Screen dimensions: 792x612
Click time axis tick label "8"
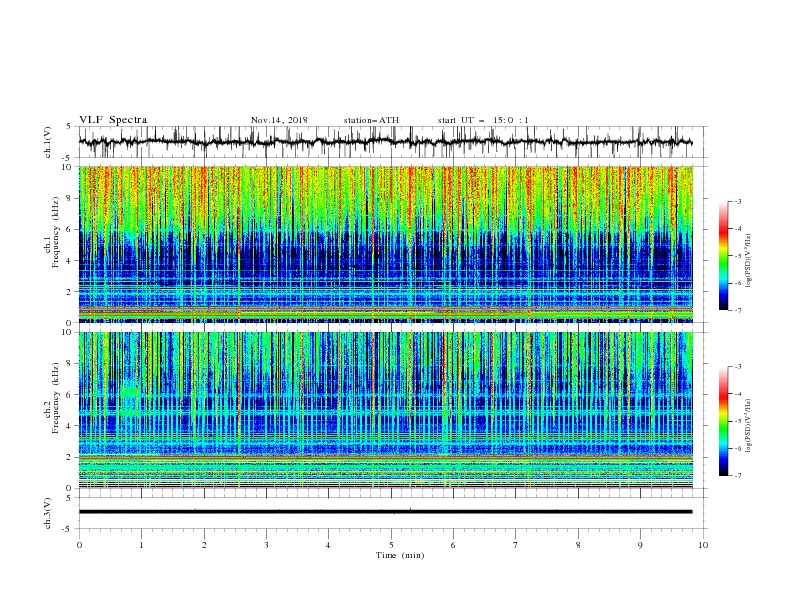(x=578, y=545)
